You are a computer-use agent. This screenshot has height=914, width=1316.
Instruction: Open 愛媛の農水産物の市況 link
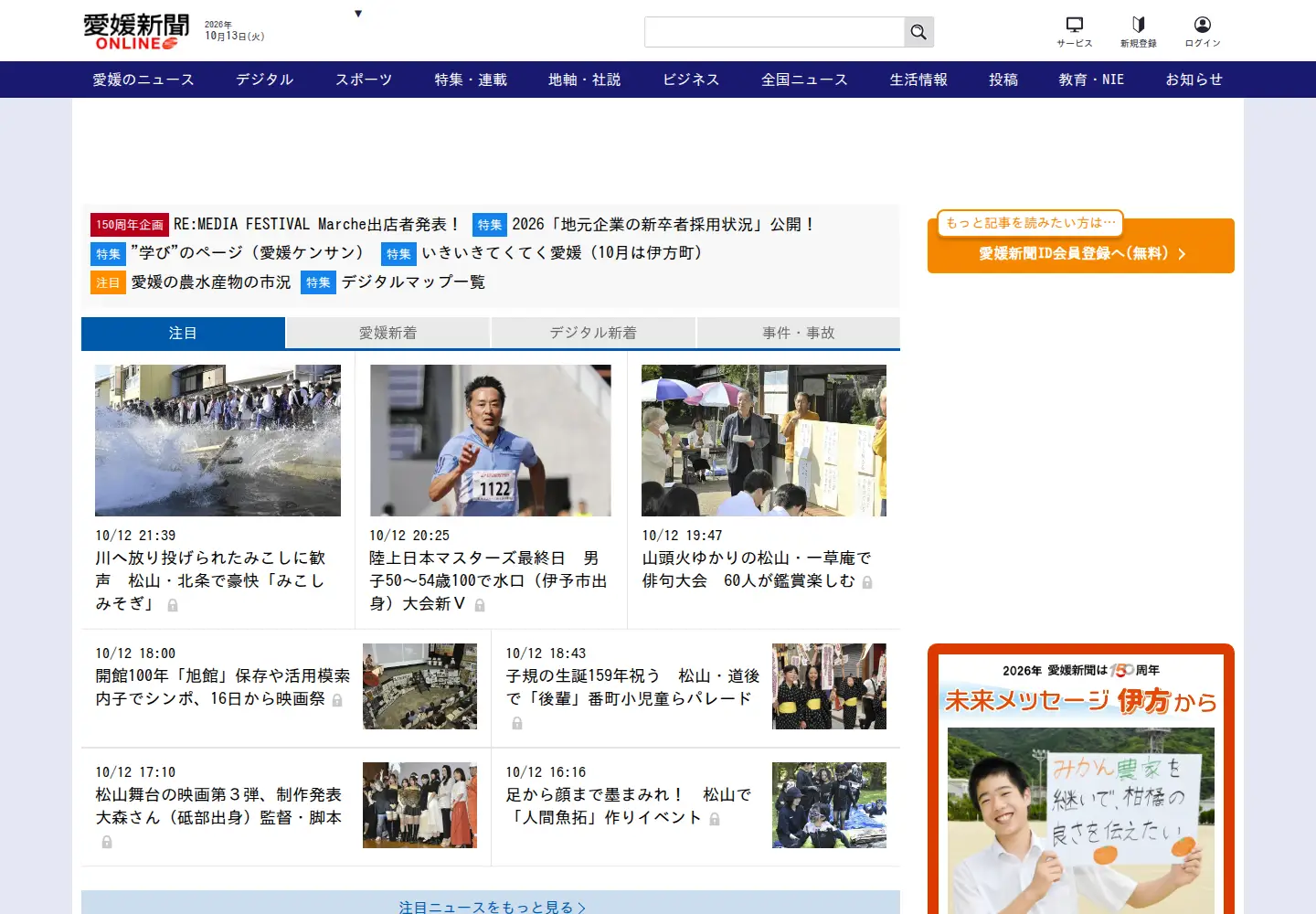click(211, 282)
